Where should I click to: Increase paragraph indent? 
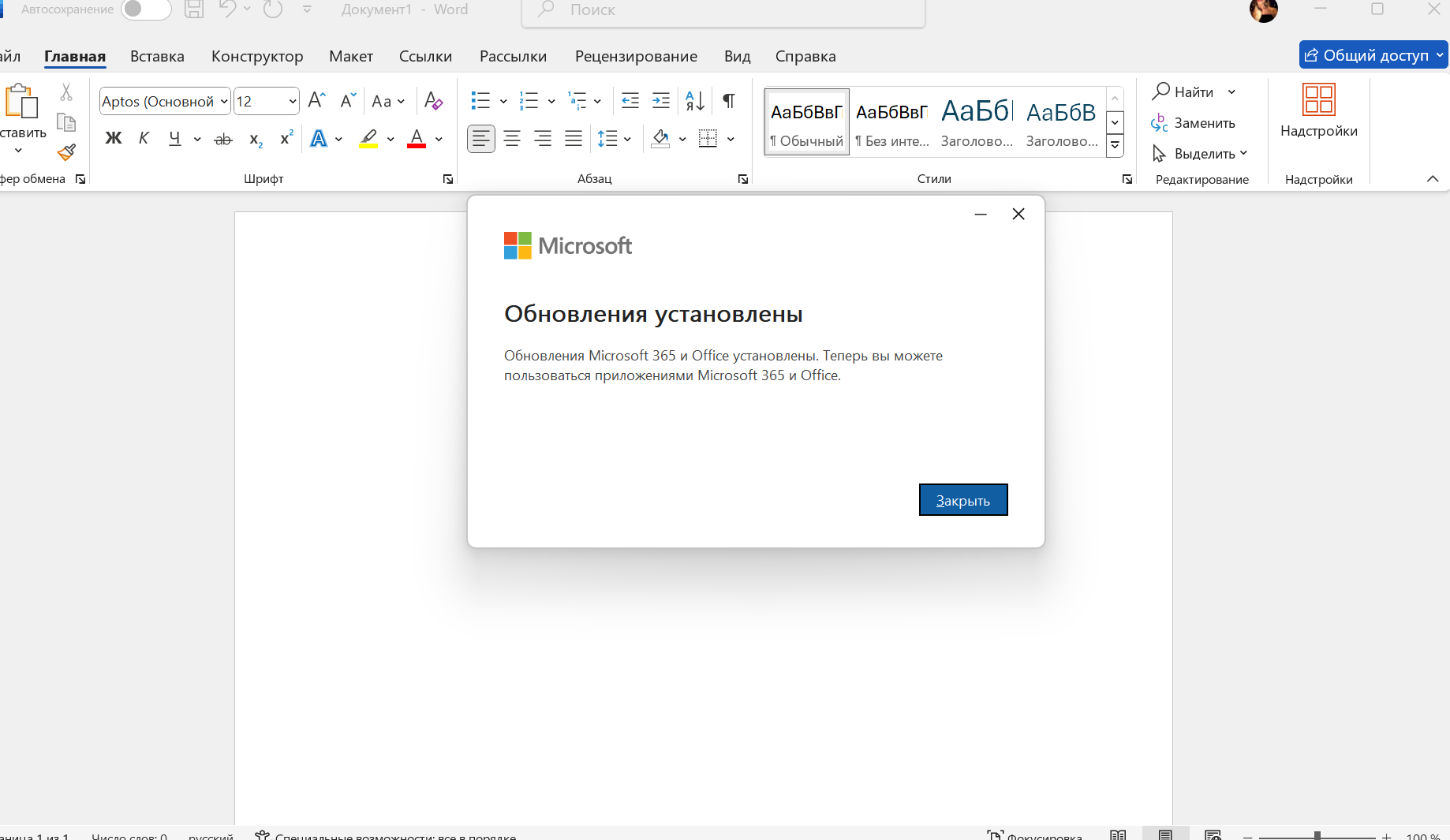pyautogui.click(x=661, y=100)
